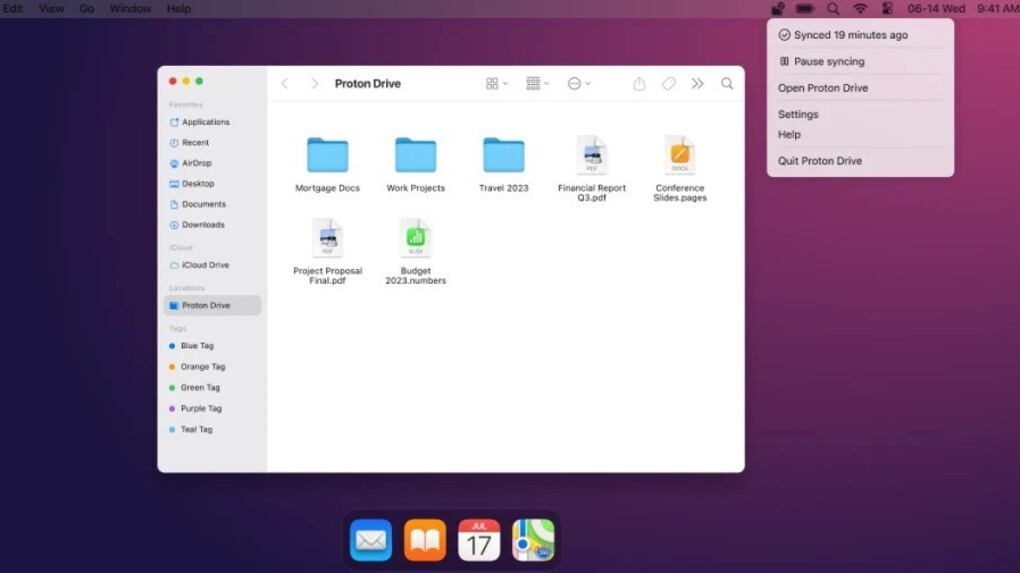The width and height of the screenshot is (1020, 573).
Task: Open the Mortgage Docs folder icon
Action: (327, 155)
